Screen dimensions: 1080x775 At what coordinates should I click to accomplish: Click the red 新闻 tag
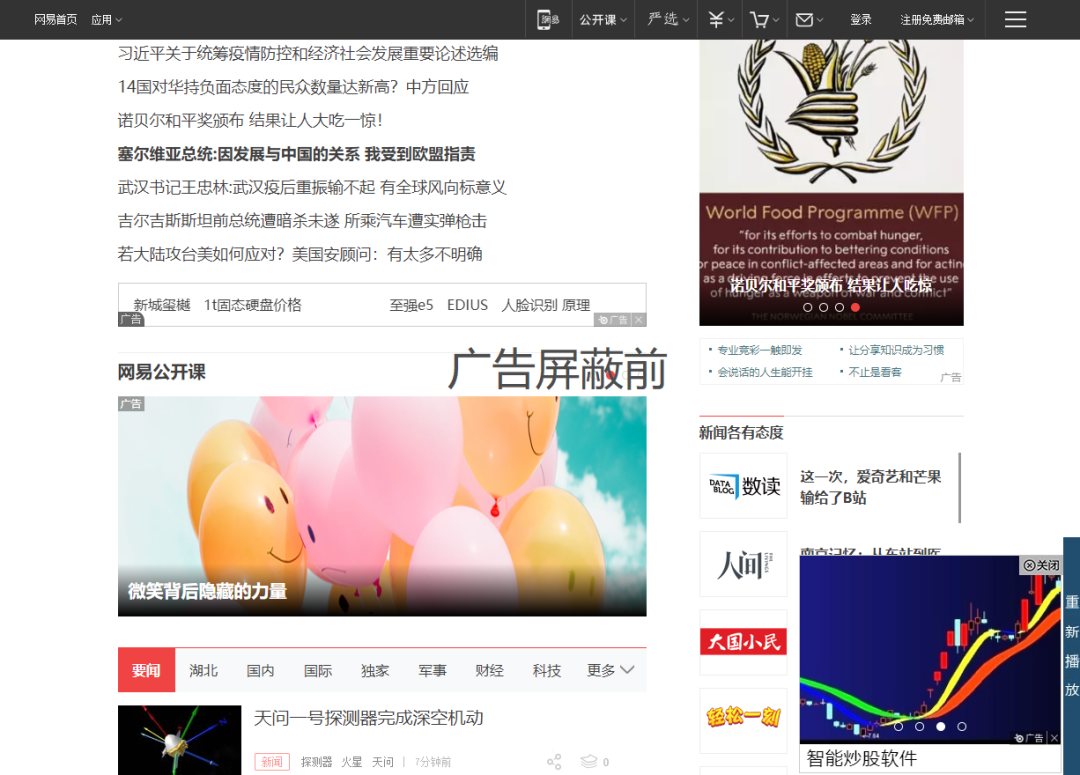pos(272,761)
